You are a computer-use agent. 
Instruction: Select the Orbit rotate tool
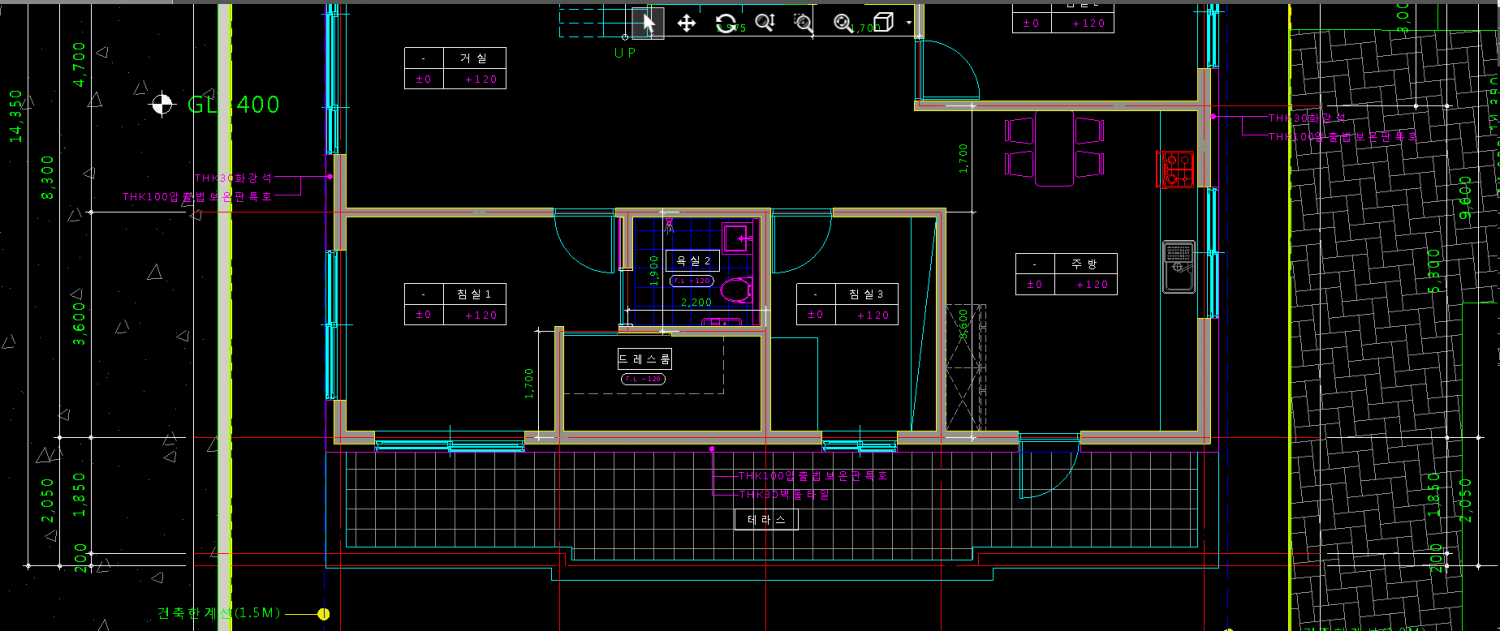pyautogui.click(x=726, y=22)
